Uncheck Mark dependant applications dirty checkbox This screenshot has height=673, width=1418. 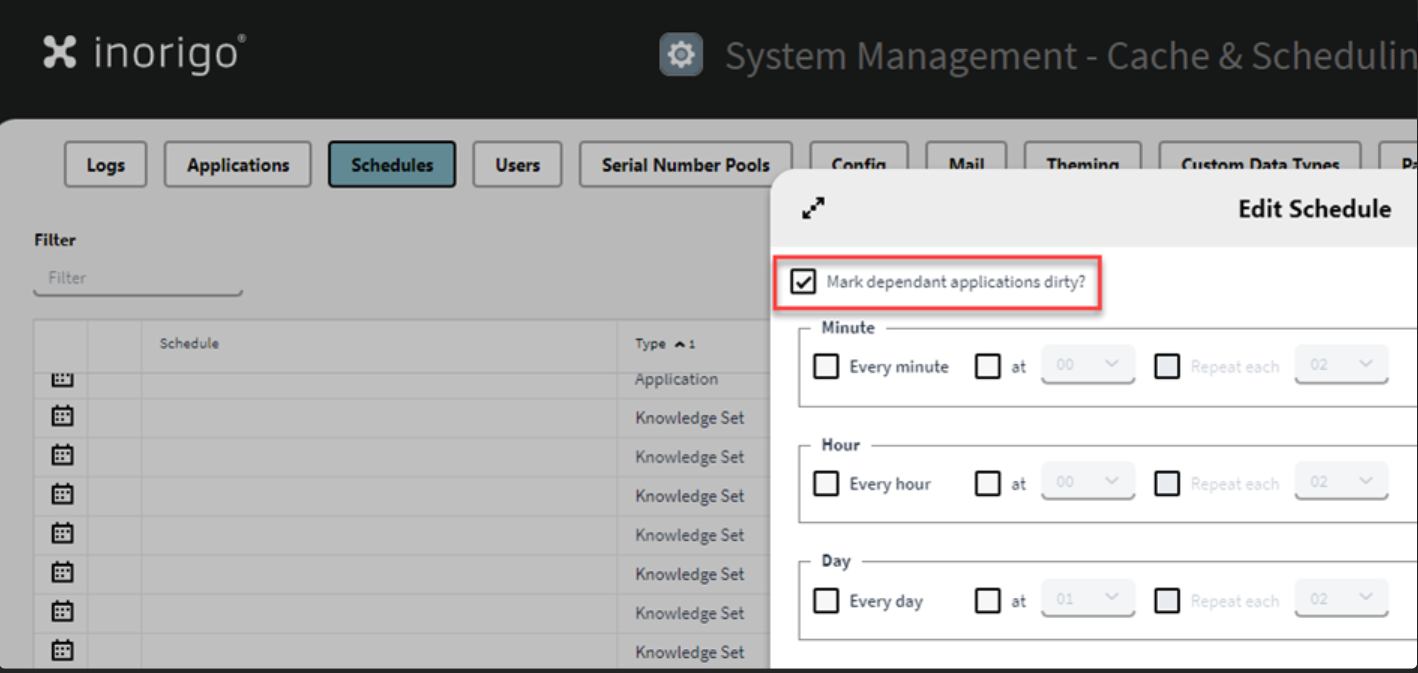803,282
